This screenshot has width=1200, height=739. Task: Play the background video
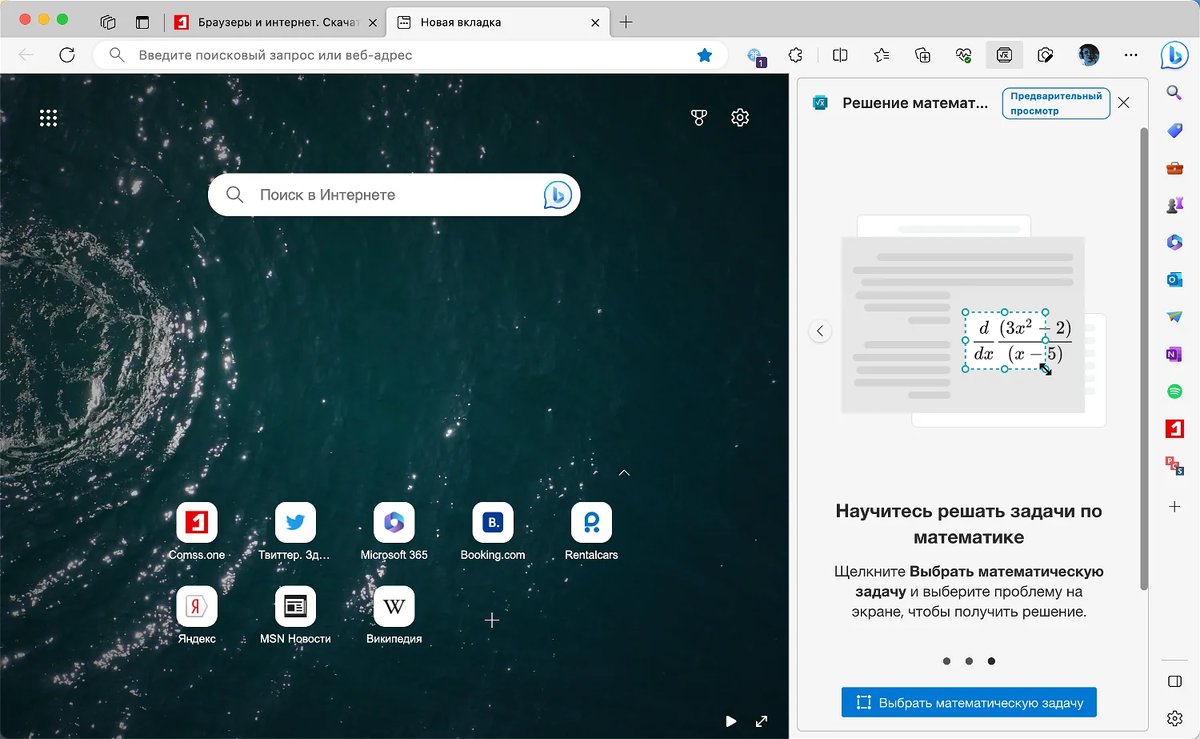coord(731,720)
